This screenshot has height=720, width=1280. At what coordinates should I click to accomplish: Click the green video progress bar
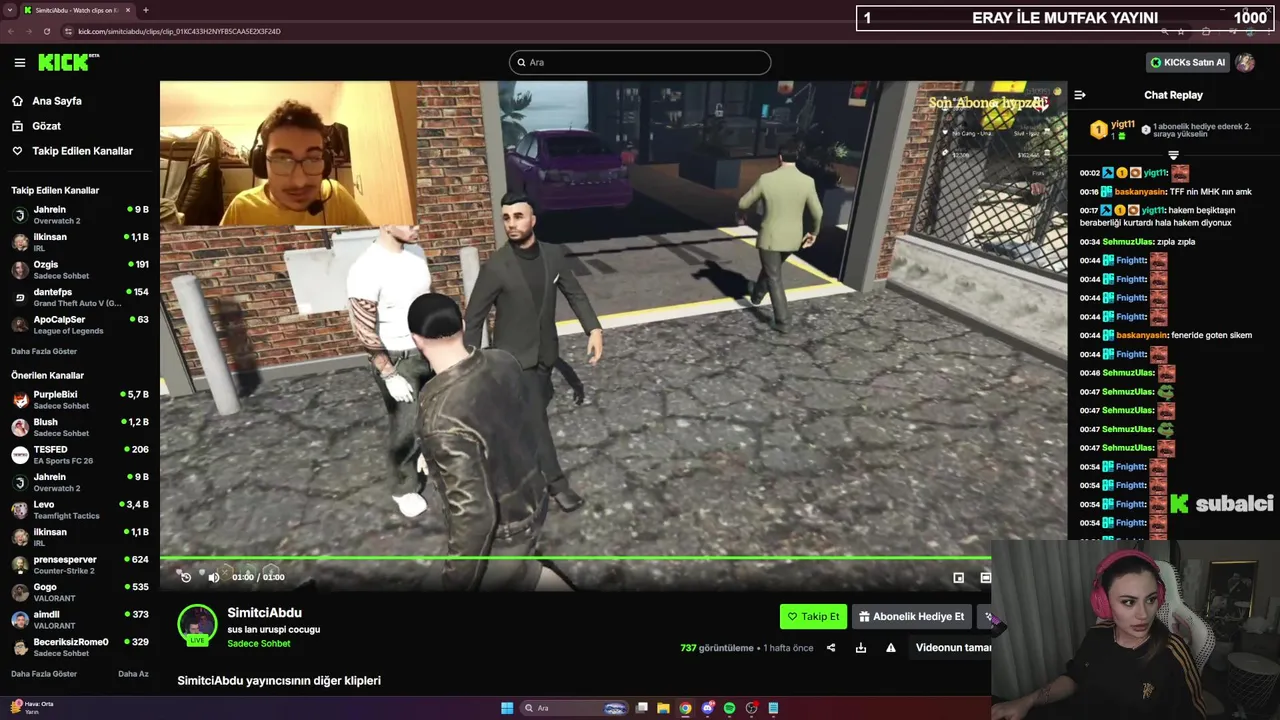[575, 558]
